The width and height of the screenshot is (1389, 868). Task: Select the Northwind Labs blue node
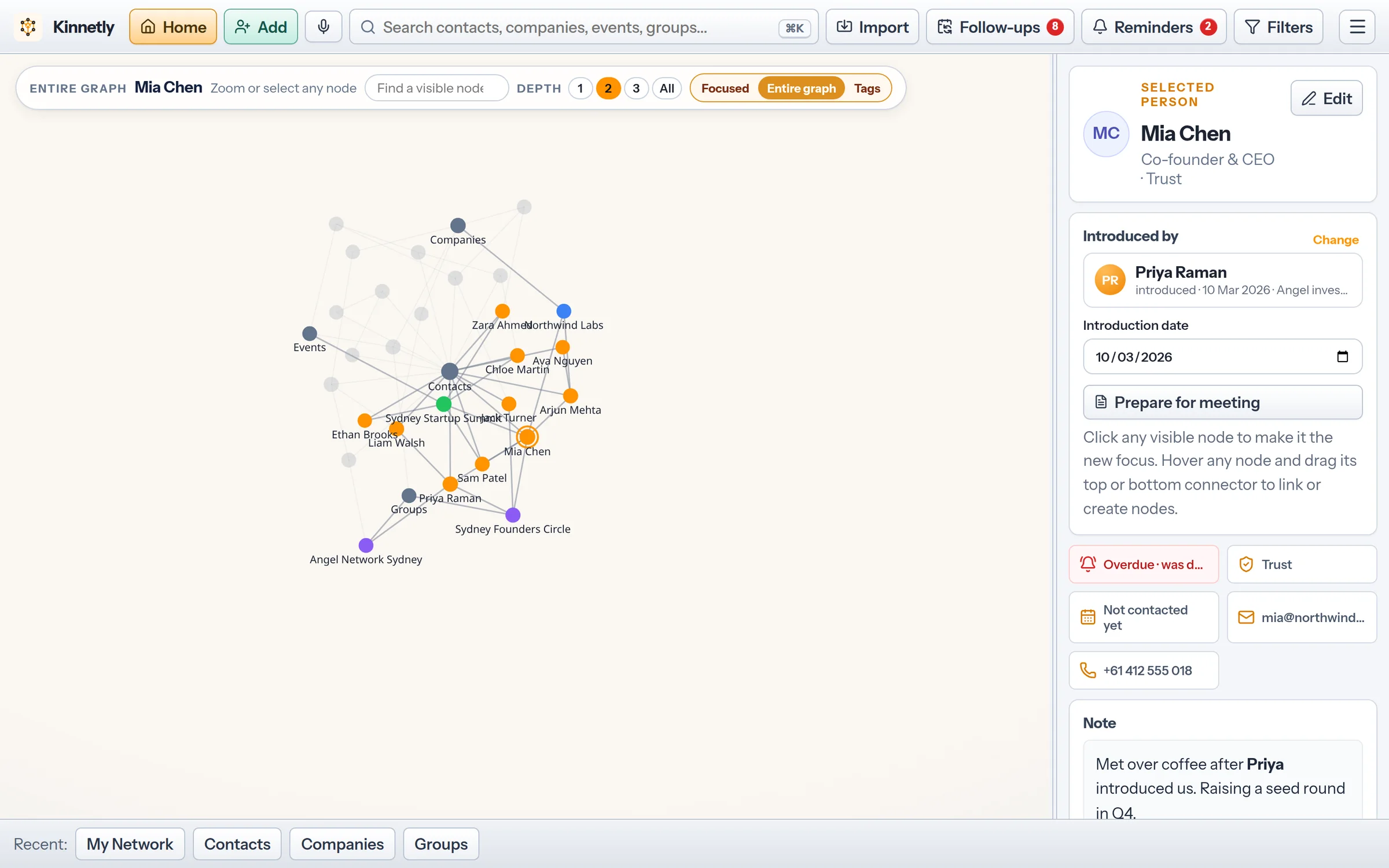pos(564,311)
